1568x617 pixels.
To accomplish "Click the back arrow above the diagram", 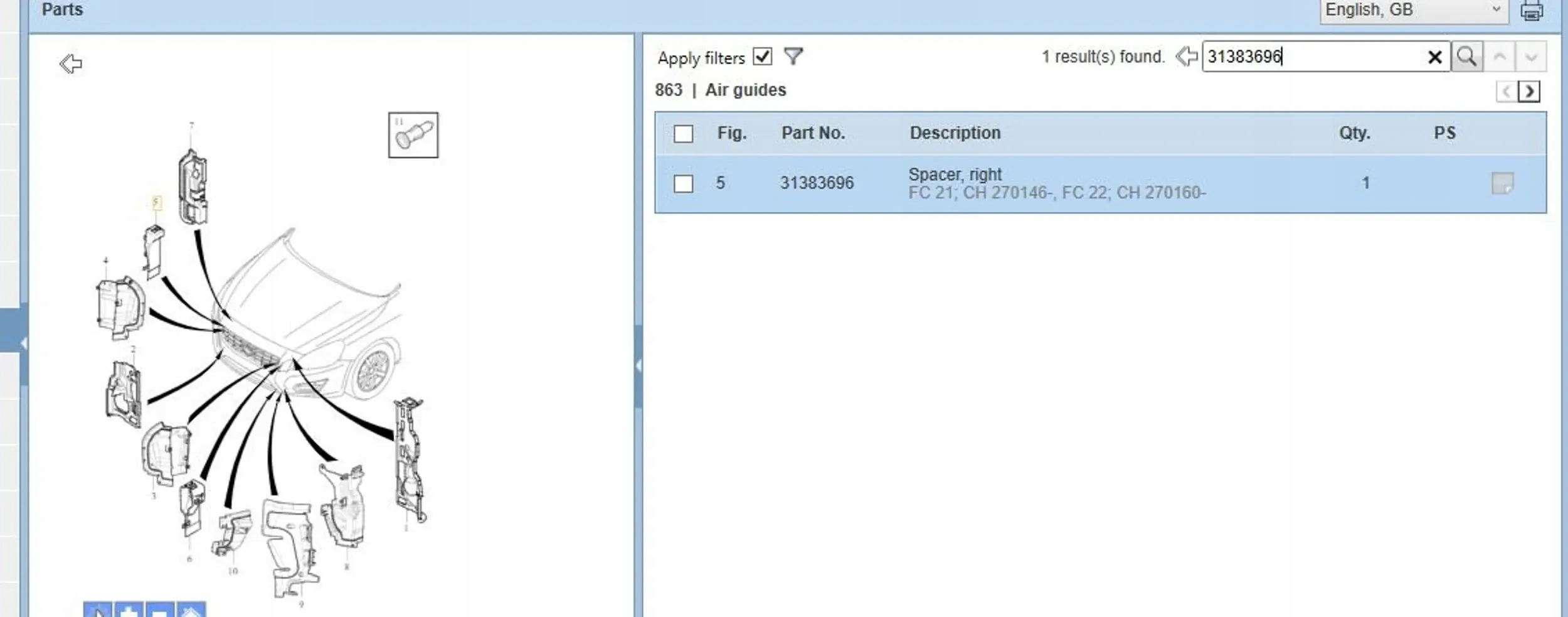I will pos(71,63).
